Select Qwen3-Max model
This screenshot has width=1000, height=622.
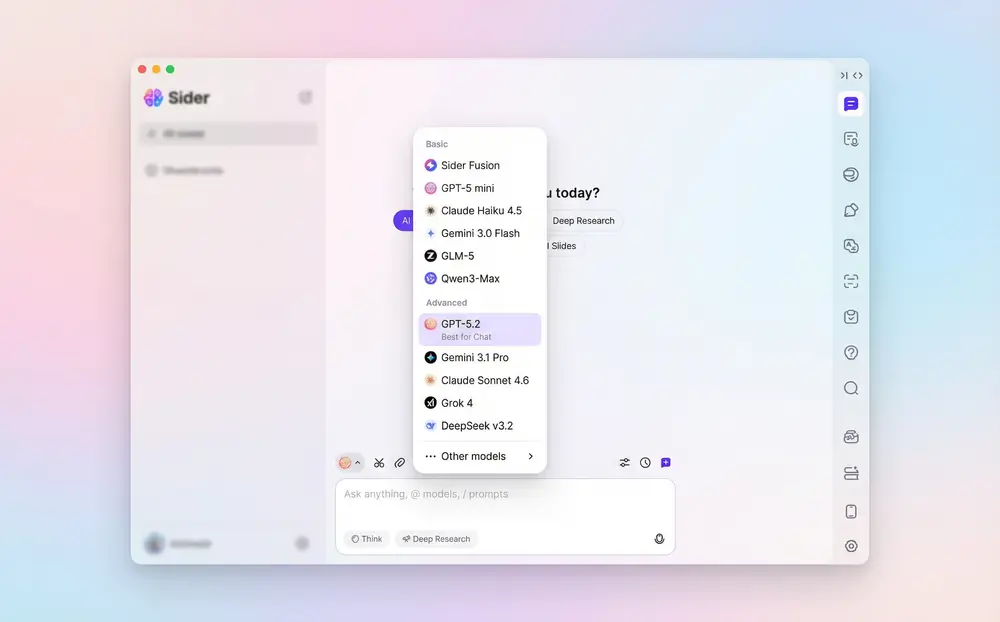click(x=480, y=279)
